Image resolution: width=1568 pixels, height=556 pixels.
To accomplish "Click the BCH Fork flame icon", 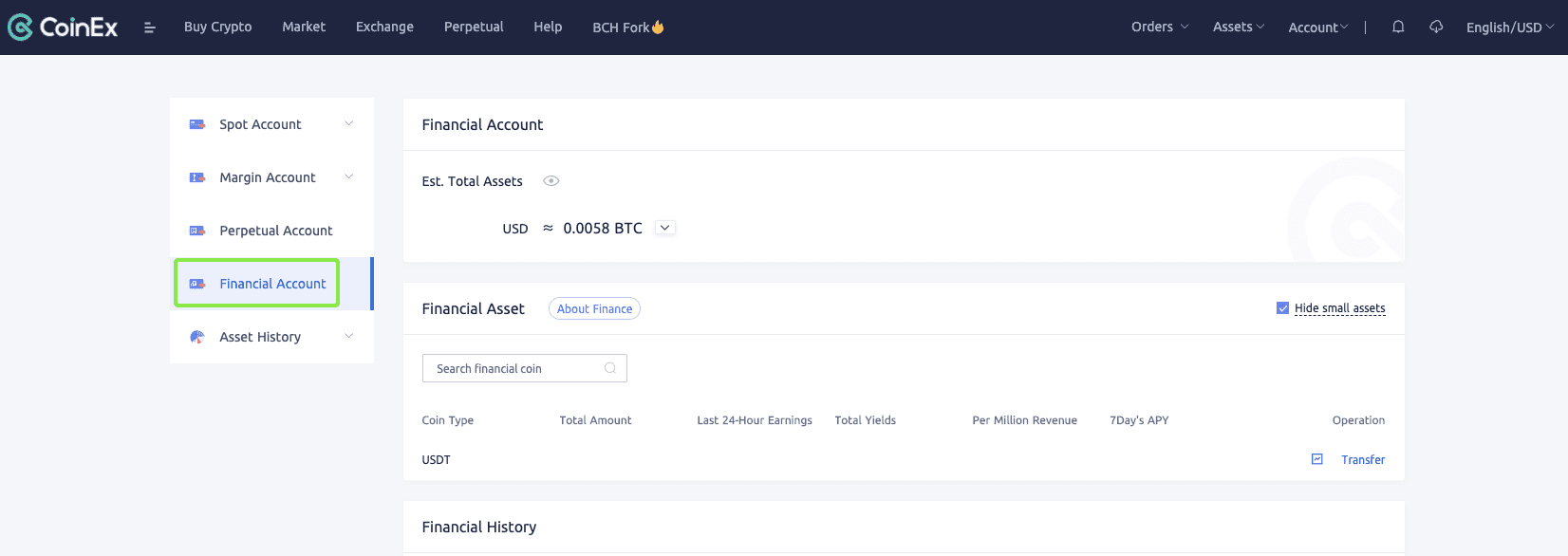I will (658, 28).
